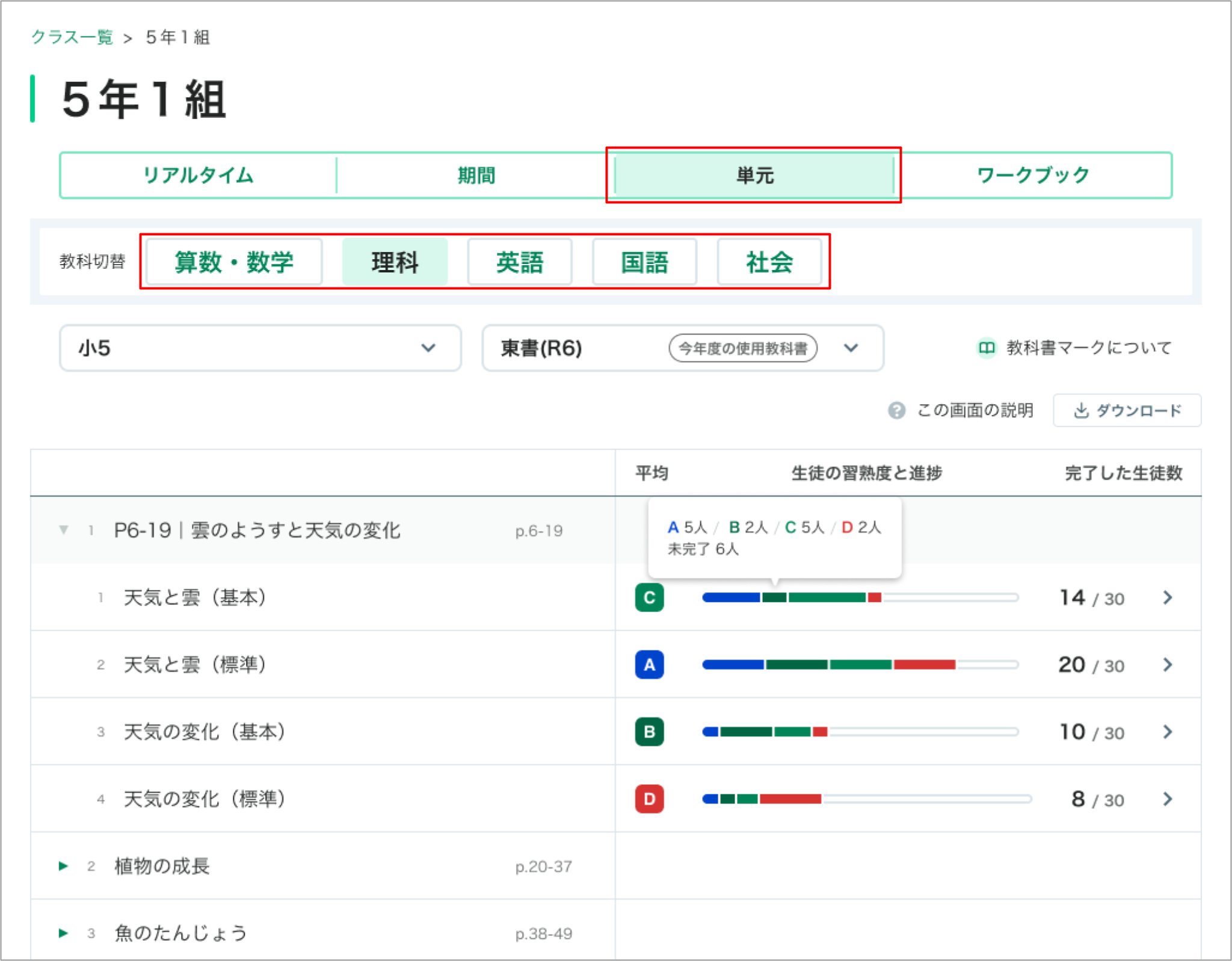This screenshot has width=1232, height=961.
Task: Click the 天気と雲（標準） row title
Action: [195, 665]
